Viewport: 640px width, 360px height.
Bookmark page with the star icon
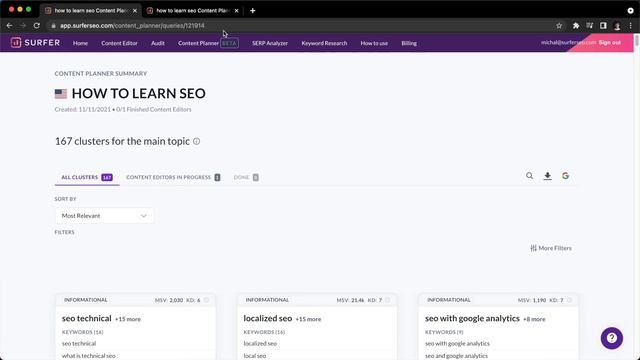tap(559, 26)
